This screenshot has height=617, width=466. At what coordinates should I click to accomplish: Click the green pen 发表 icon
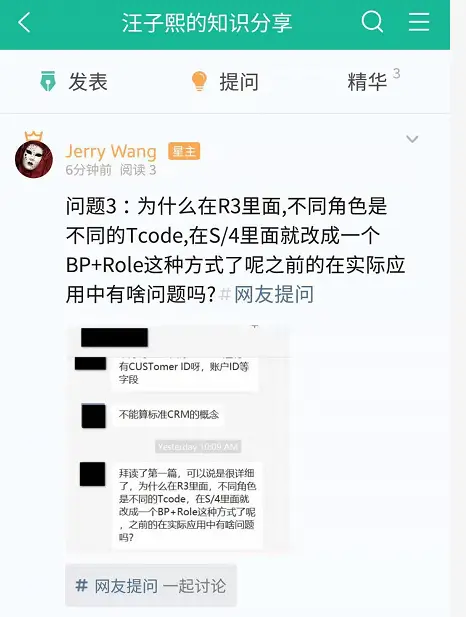point(48,81)
